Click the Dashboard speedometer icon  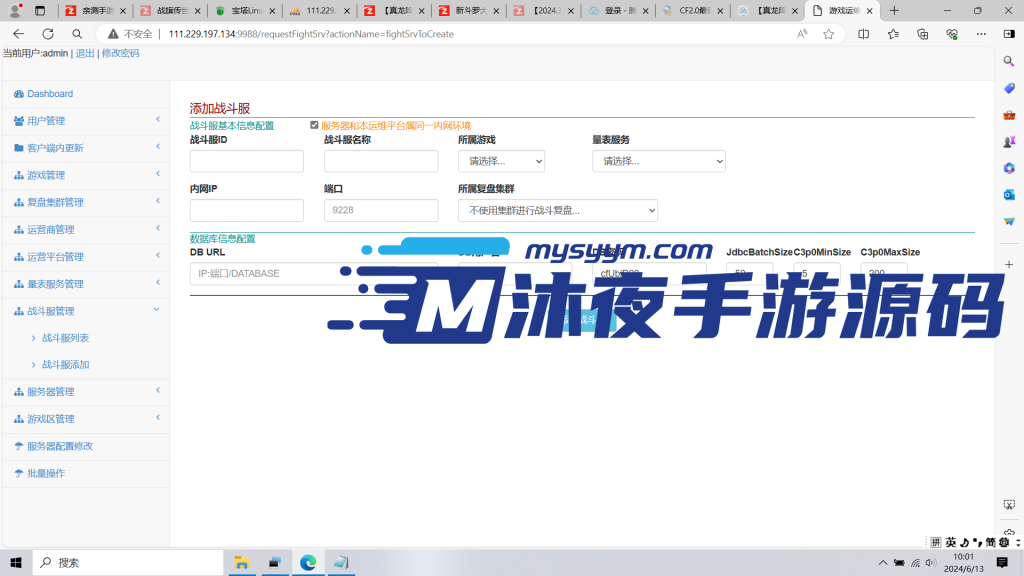point(18,93)
